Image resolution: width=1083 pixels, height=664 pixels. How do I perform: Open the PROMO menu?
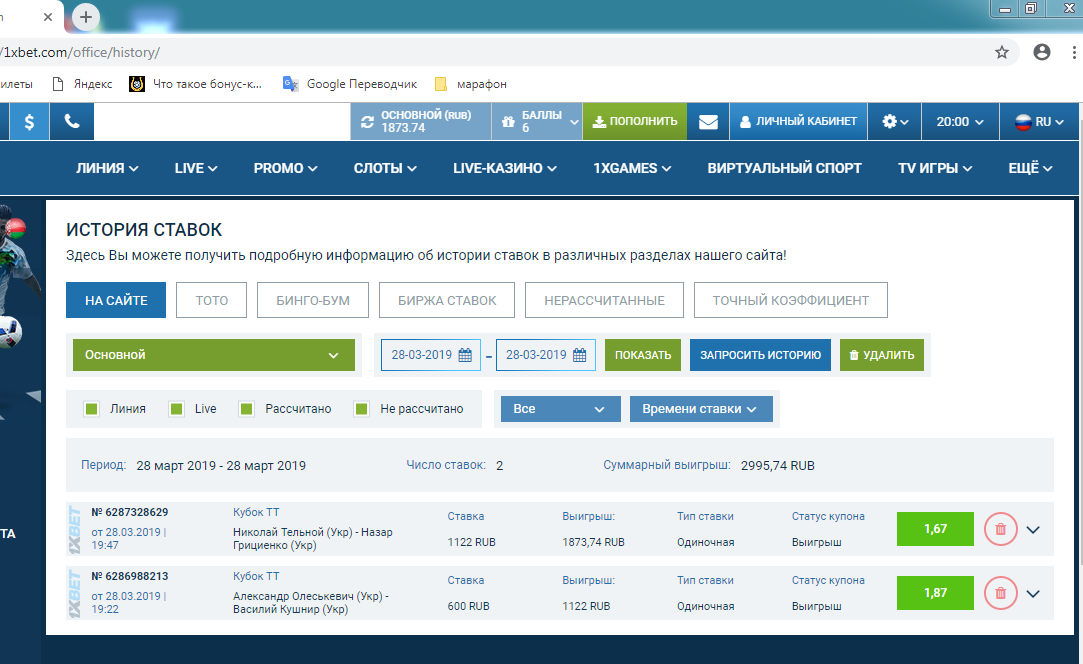(x=285, y=168)
